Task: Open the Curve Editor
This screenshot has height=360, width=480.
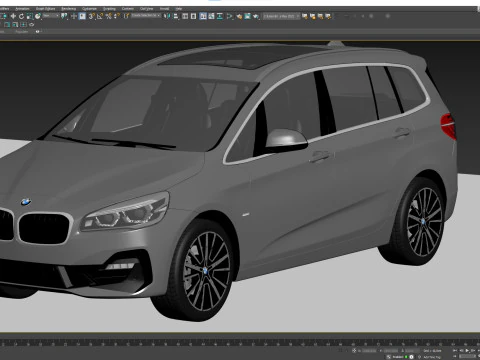Action: coord(211,16)
